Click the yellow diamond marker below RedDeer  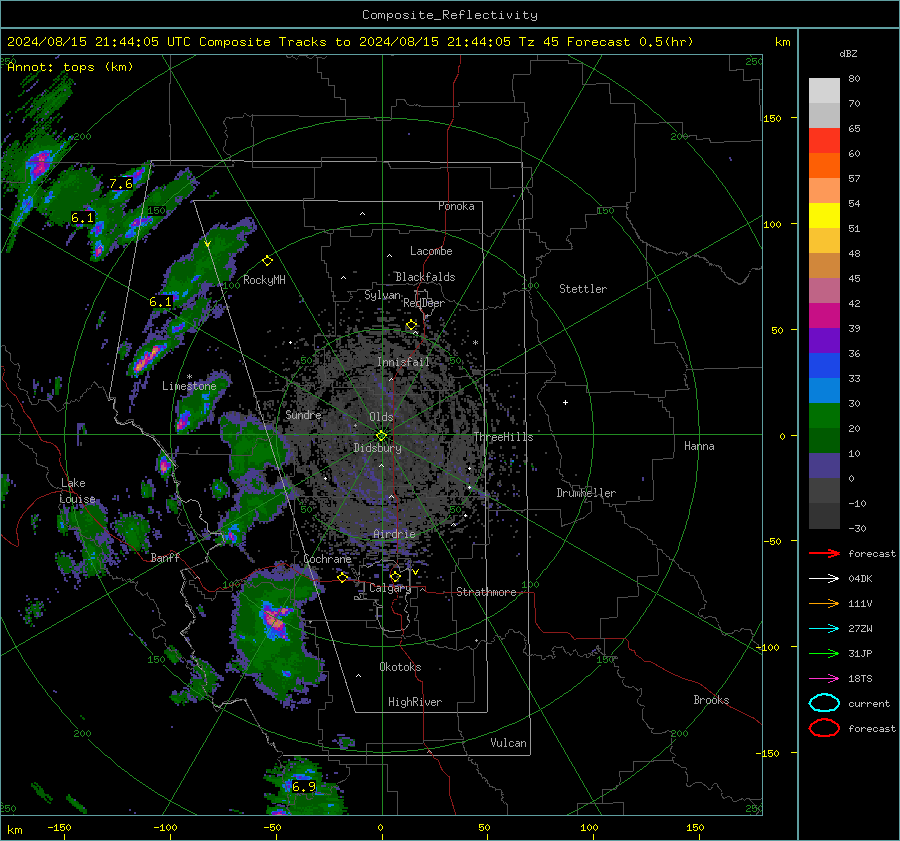411,325
